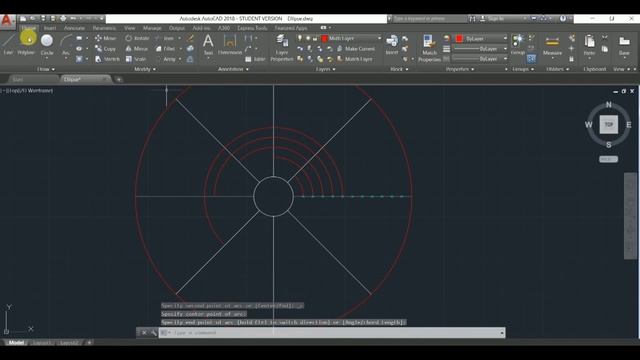Open the ByLayer object color dropdown
This screenshot has width=640, height=360.
coord(505,38)
